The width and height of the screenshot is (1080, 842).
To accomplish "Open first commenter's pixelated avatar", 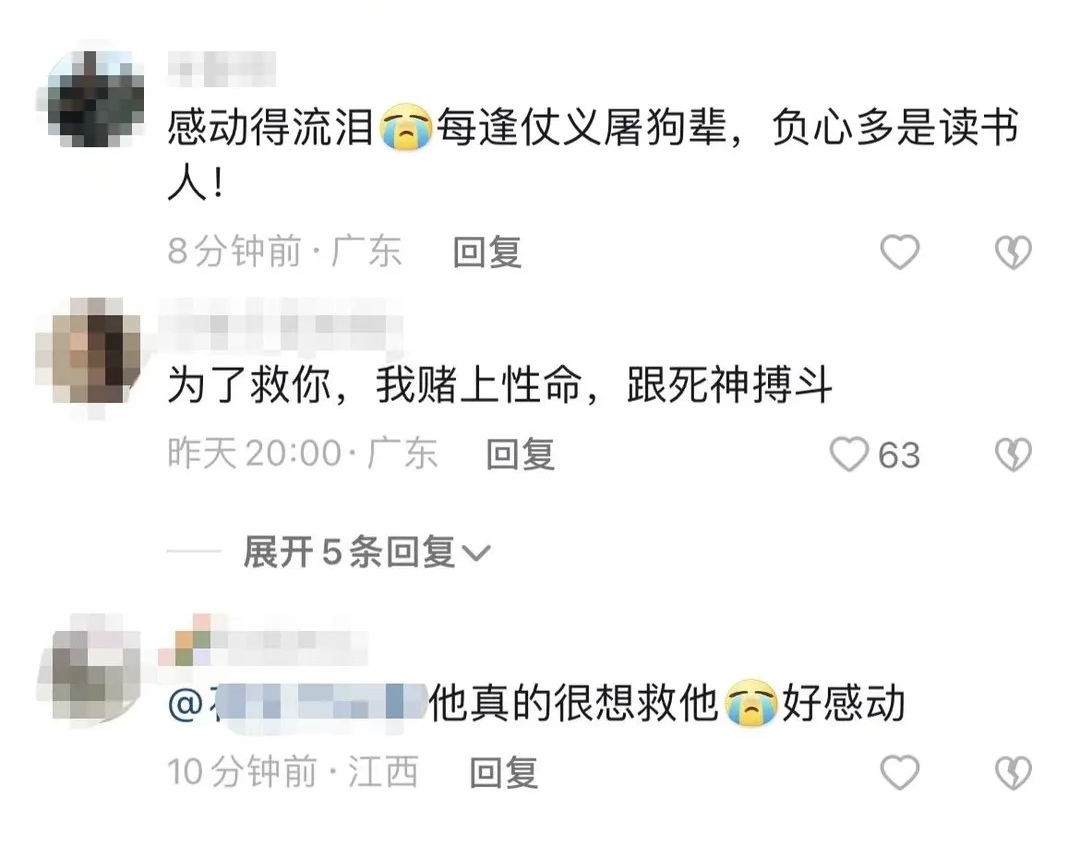I will pyautogui.click(x=91, y=99).
